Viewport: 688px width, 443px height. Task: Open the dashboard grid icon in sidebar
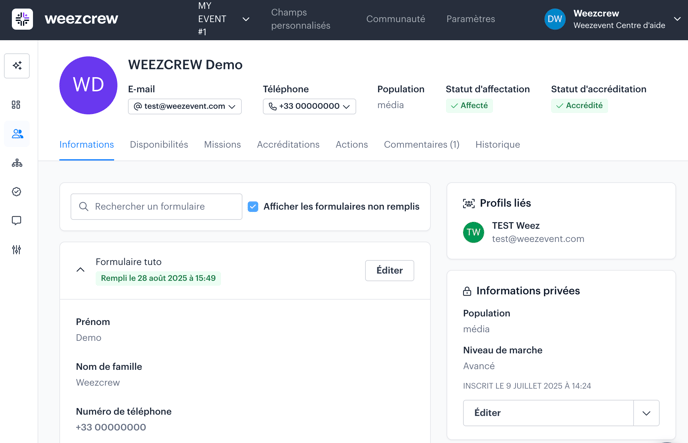16,104
